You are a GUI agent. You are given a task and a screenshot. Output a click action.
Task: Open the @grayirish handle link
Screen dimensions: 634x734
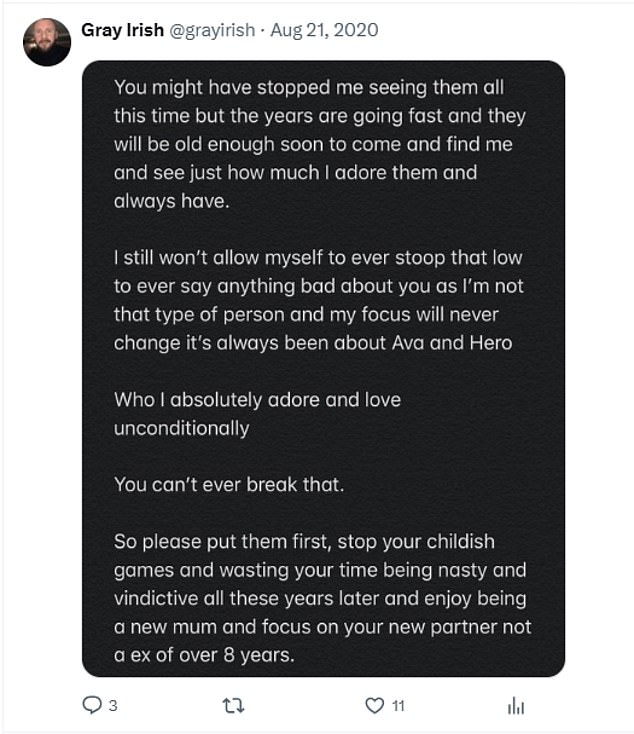point(212,30)
